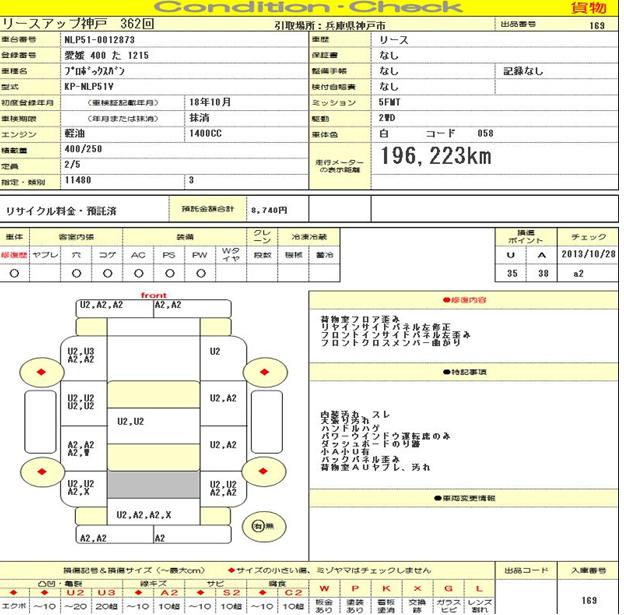Expand the 特記事項 section header

click(465, 371)
